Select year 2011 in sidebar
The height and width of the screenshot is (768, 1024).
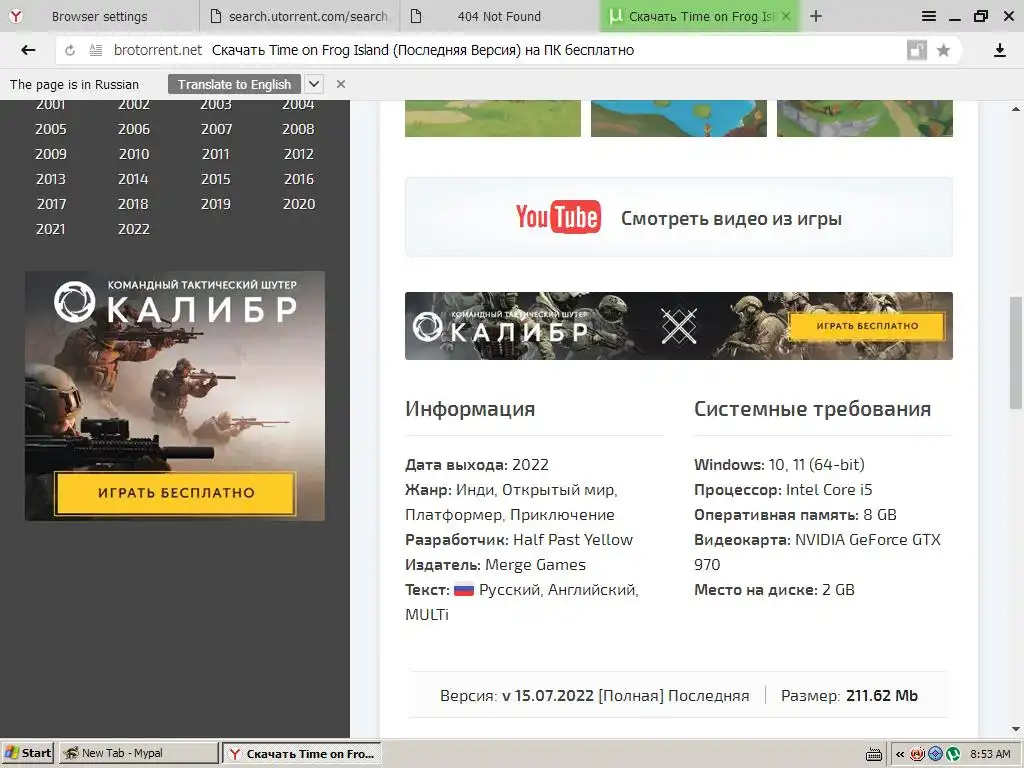click(x=216, y=154)
